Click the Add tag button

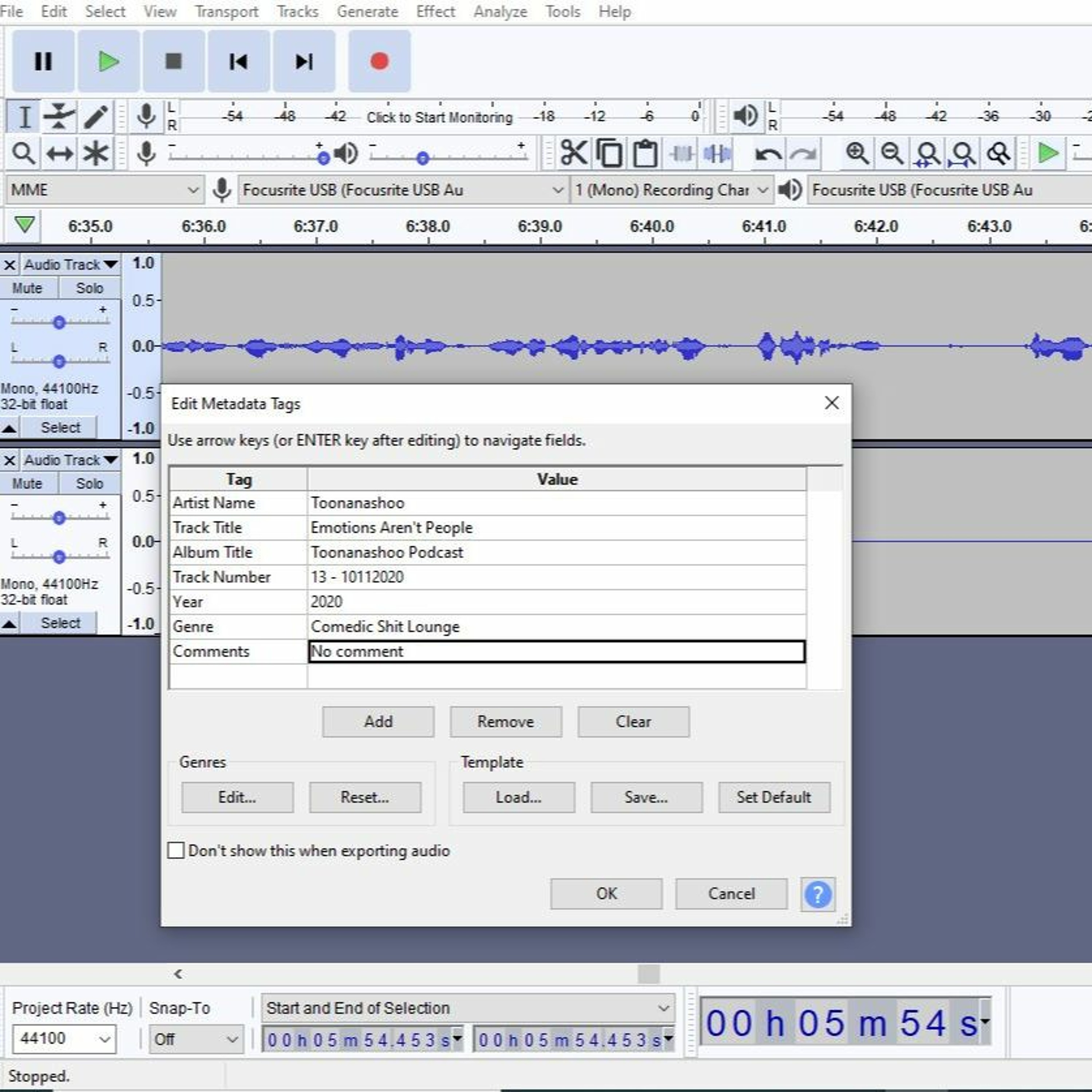click(378, 722)
